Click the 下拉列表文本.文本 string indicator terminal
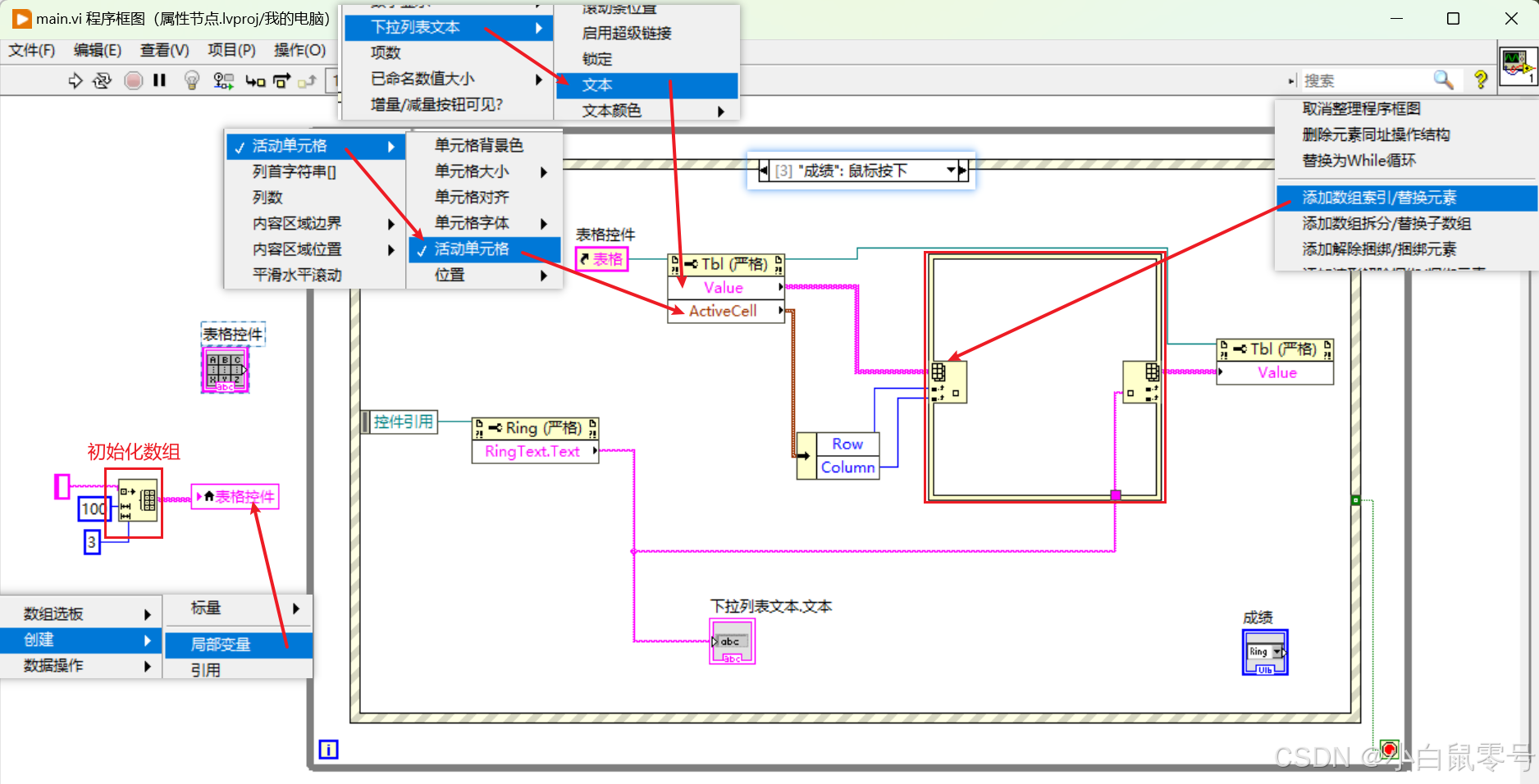Viewport: 1539px width, 784px height. (732, 641)
